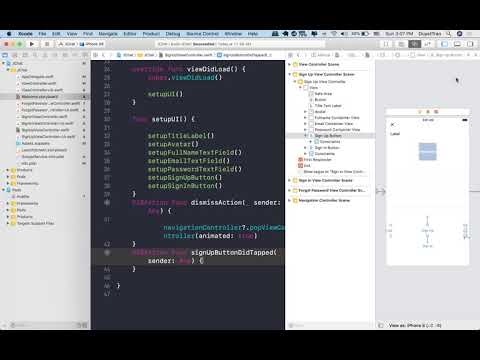
Task: Expand the Sign In View Controller Scene
Action: 290,180
